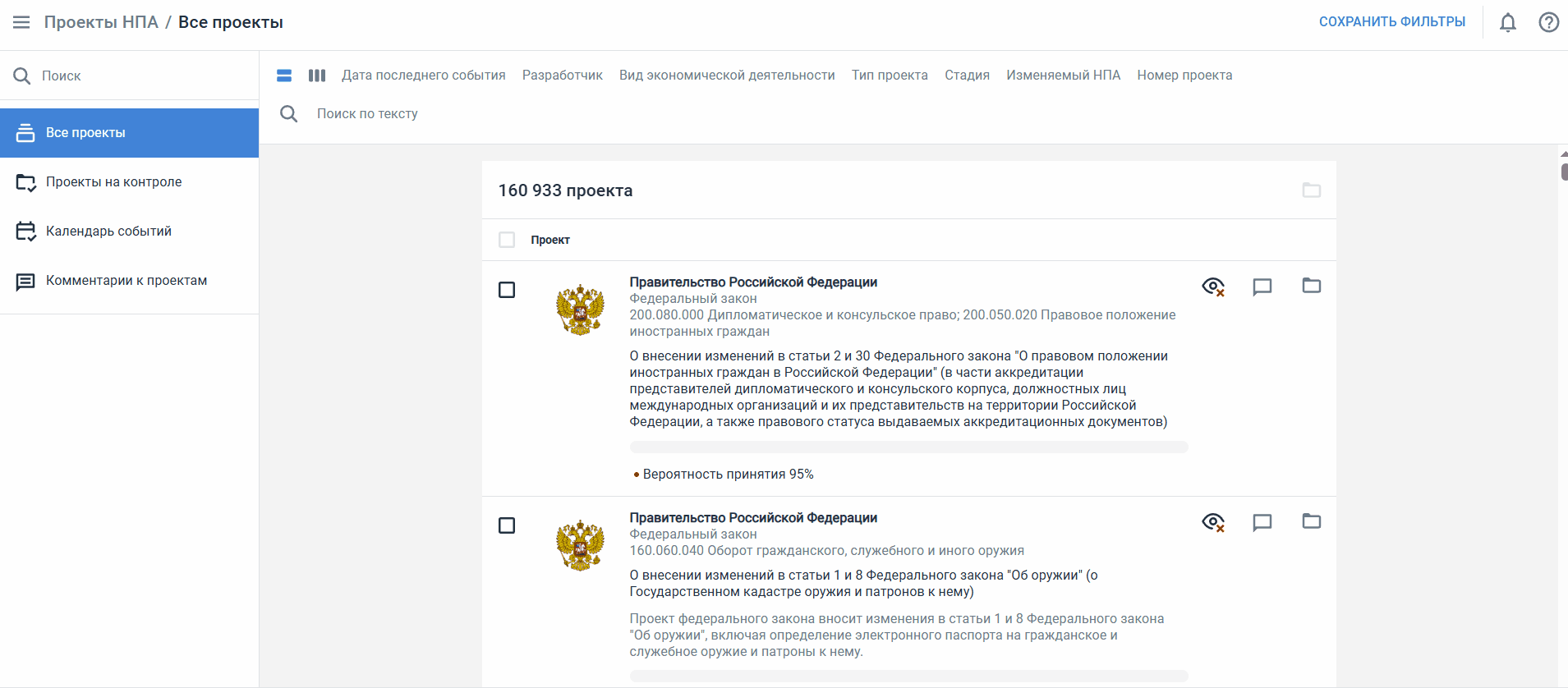1568x688 pixels.
Task: Switch to list view layout icon
Action: click(284, 76)
